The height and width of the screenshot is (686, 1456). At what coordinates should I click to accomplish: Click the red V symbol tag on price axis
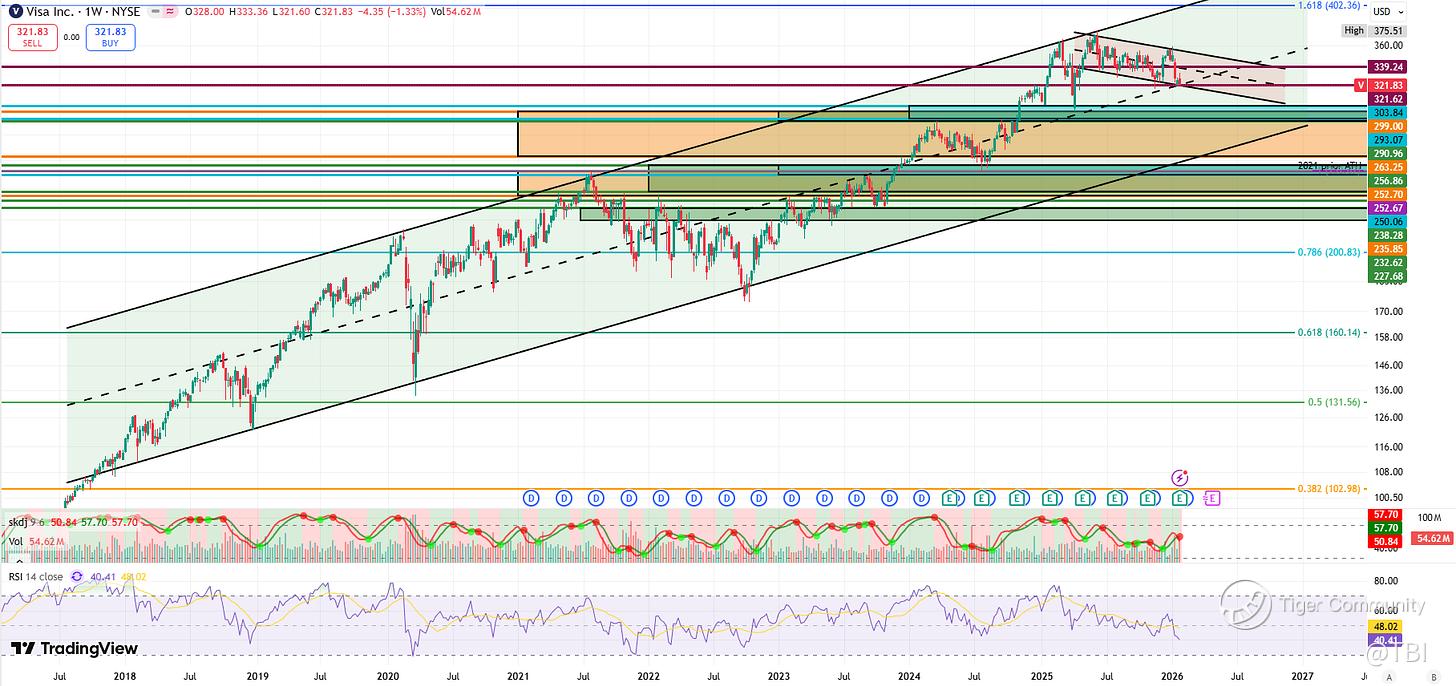[1360, 86]
